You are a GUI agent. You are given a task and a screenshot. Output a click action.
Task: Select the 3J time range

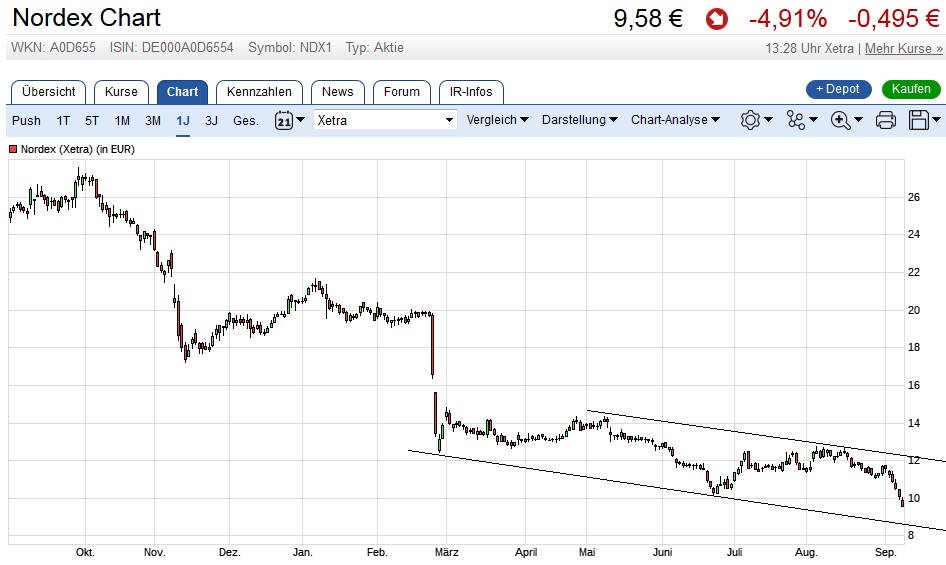[211, 121]
